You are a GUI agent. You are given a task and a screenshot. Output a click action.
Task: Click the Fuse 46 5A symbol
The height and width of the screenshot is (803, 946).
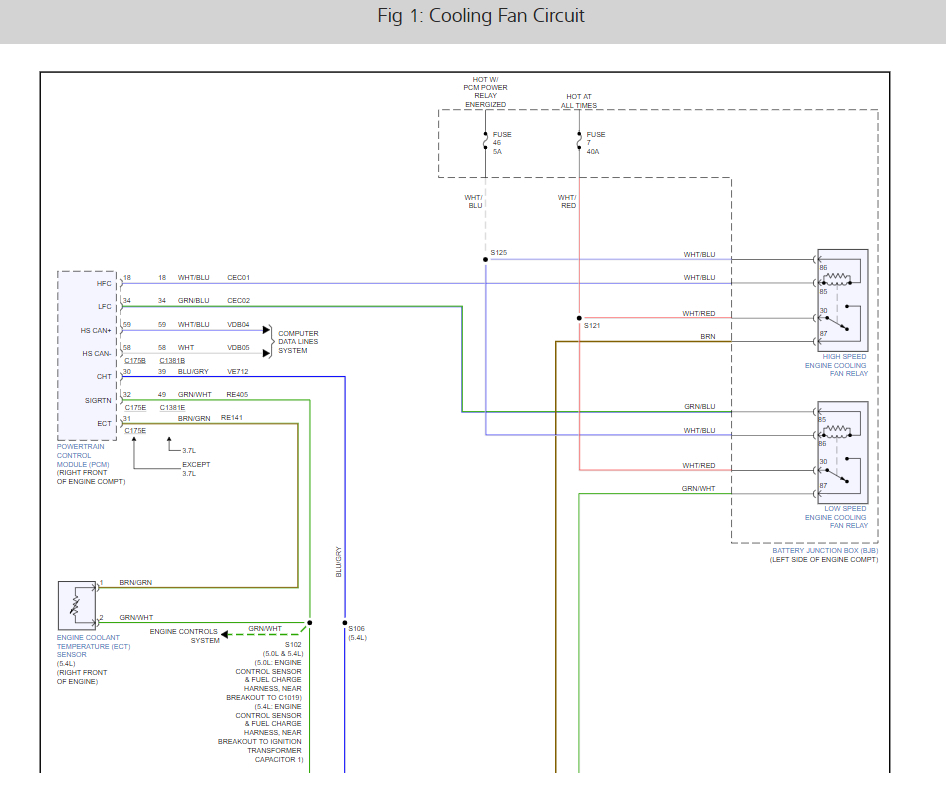(485, 143)
